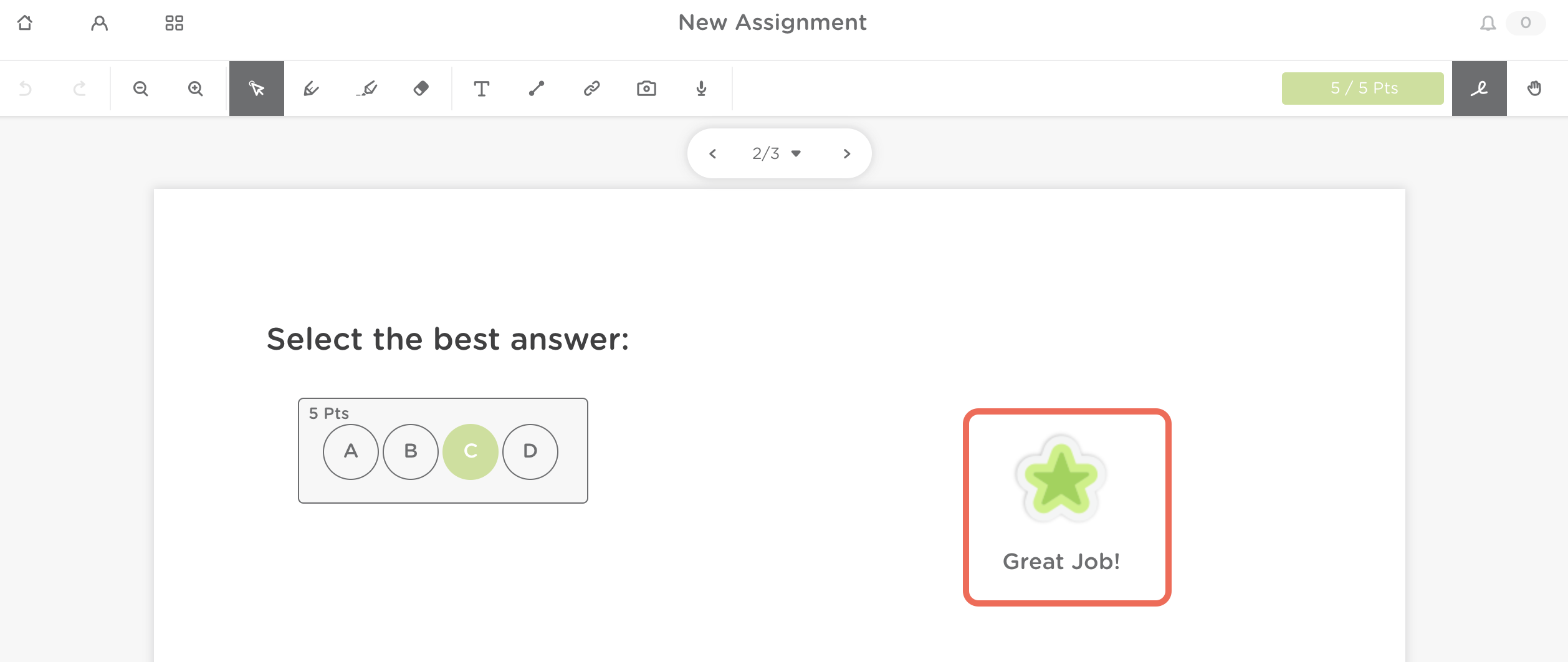Screen dimensions: 1568x662
Task: Choose answer A bubble
Action: point(351,452)
